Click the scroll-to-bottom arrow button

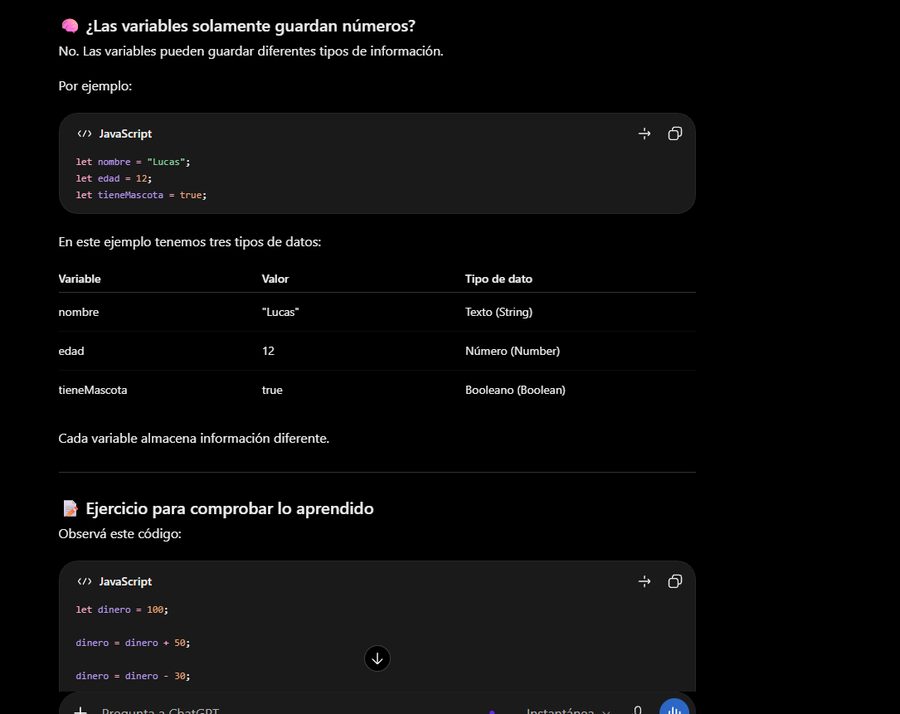click(377, 658)
